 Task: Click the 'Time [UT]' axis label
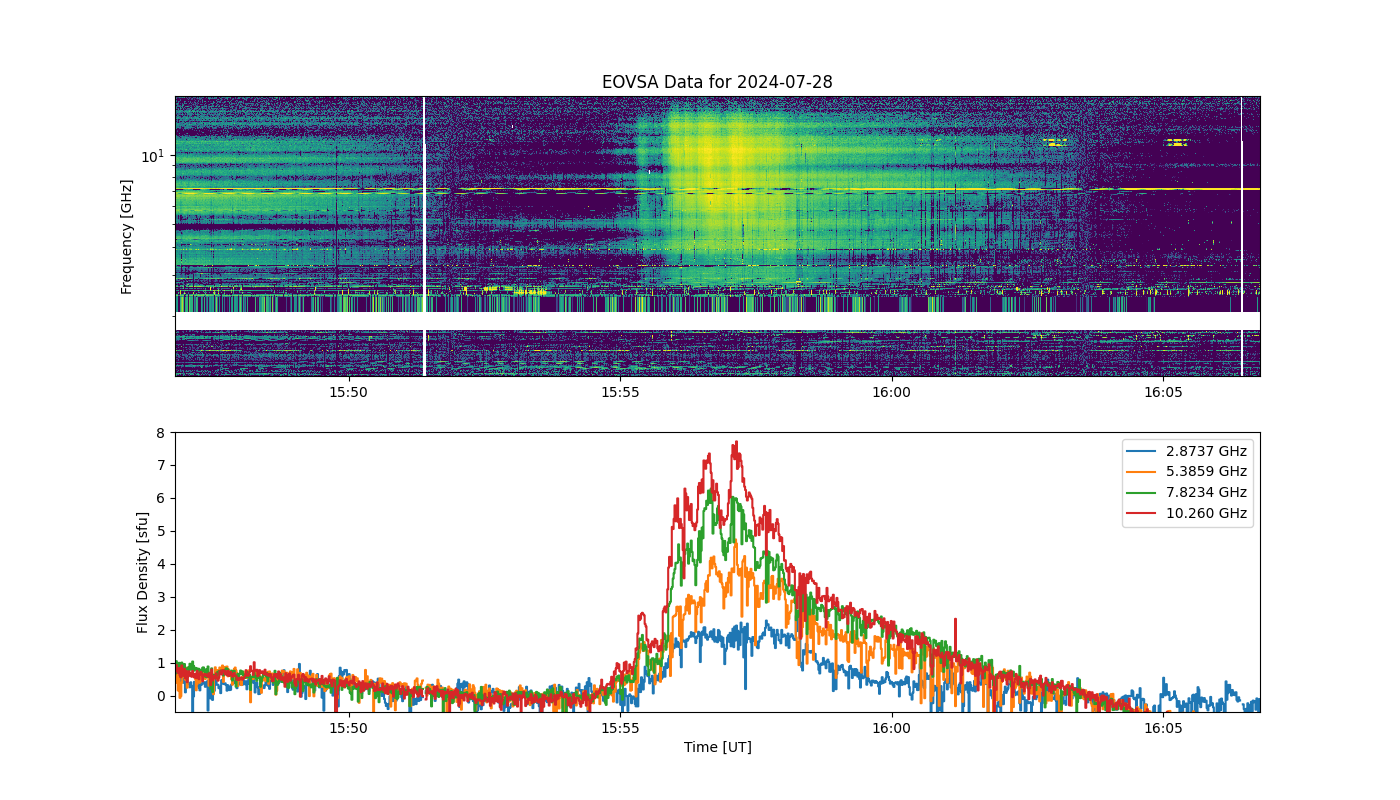point(717,747)
